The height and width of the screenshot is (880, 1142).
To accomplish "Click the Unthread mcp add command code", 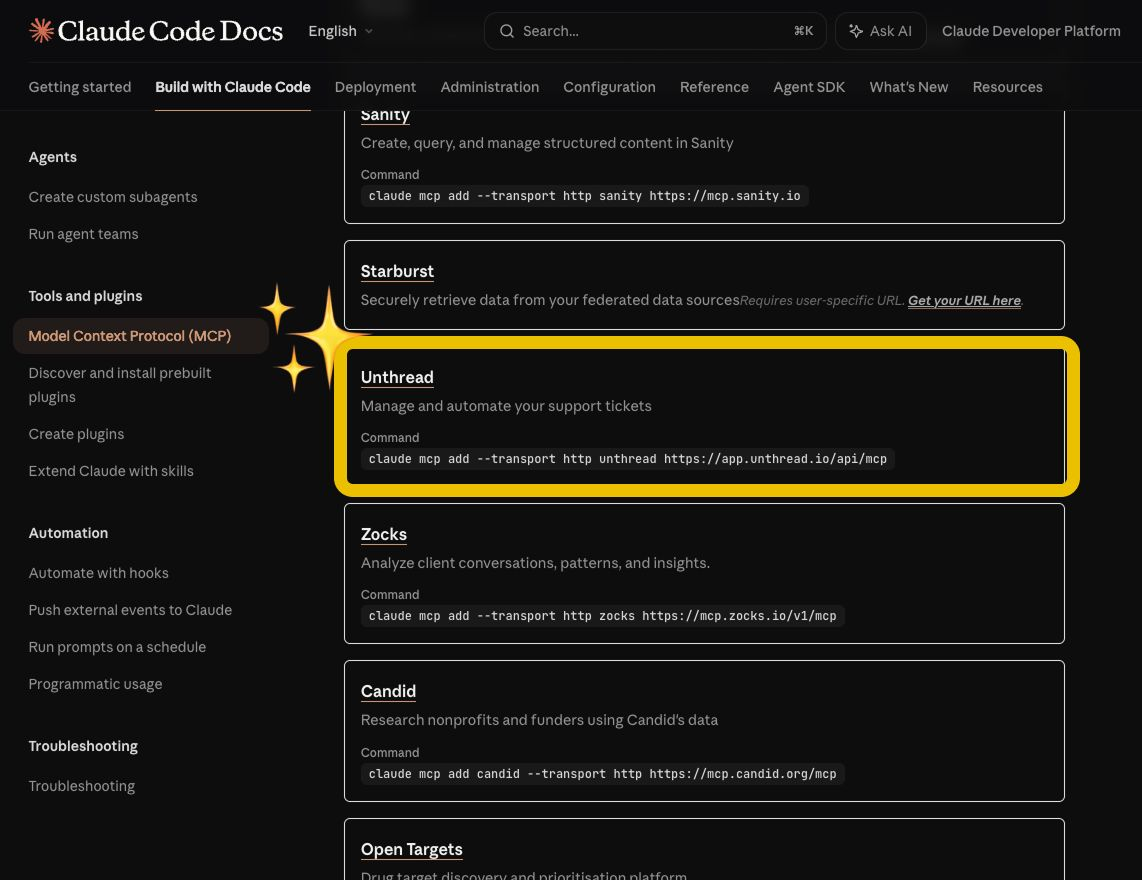I will [x=627, y=459].
